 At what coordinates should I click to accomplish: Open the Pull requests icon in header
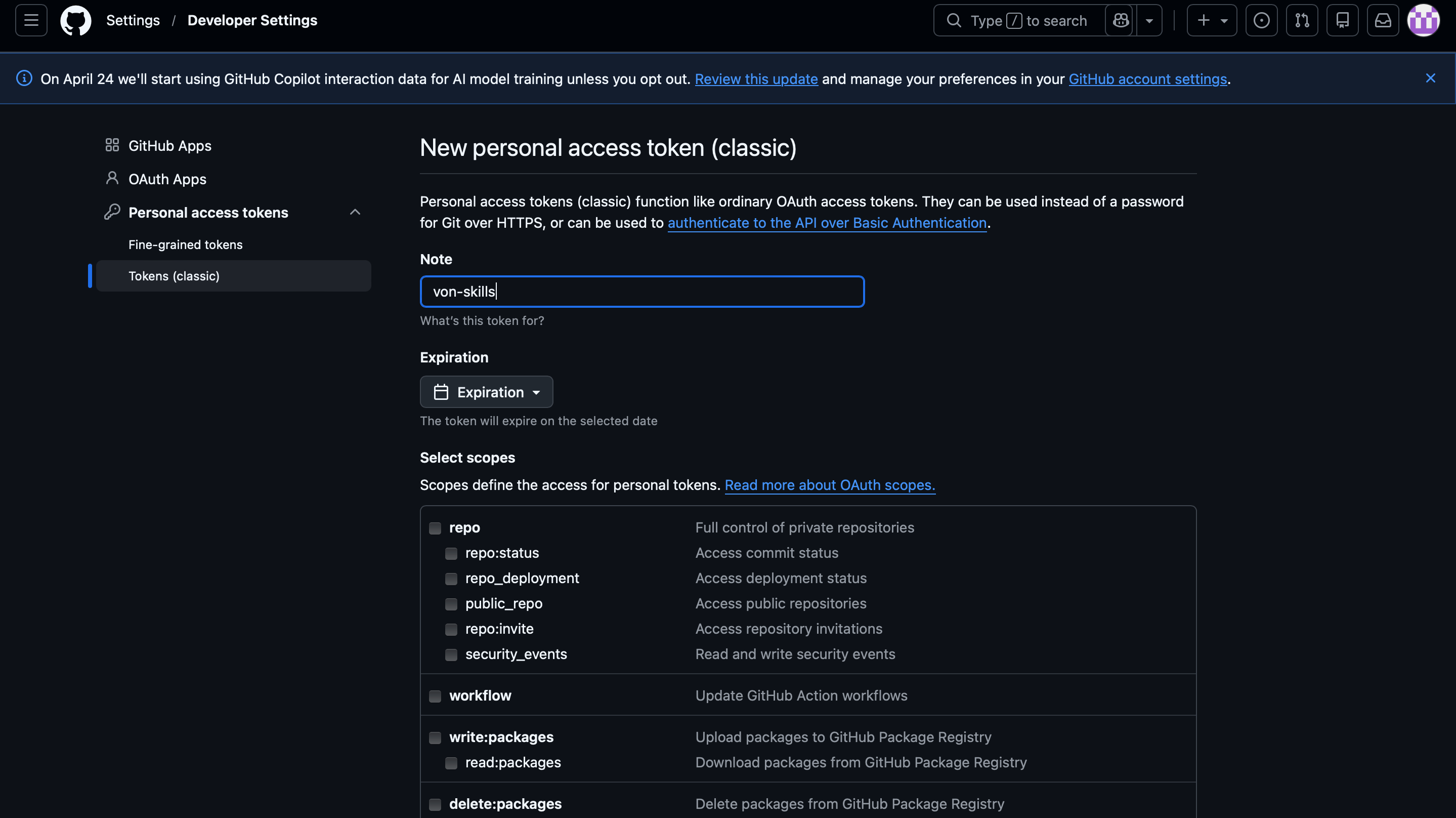coord(1302,20)
